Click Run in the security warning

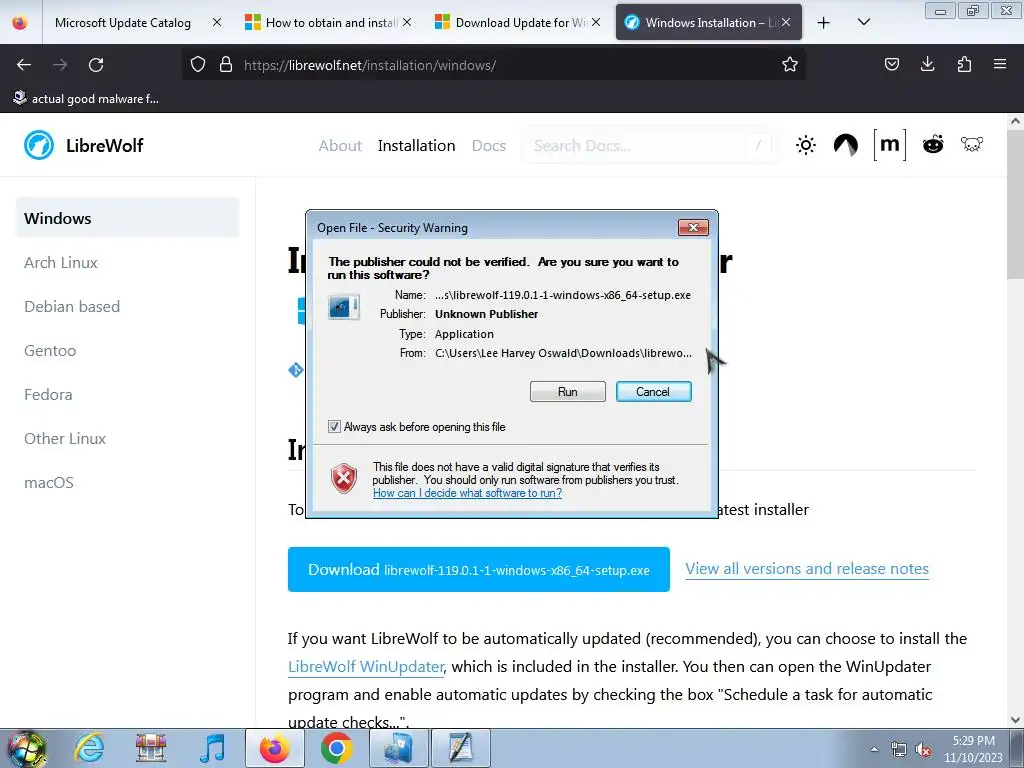pos(568,391)
